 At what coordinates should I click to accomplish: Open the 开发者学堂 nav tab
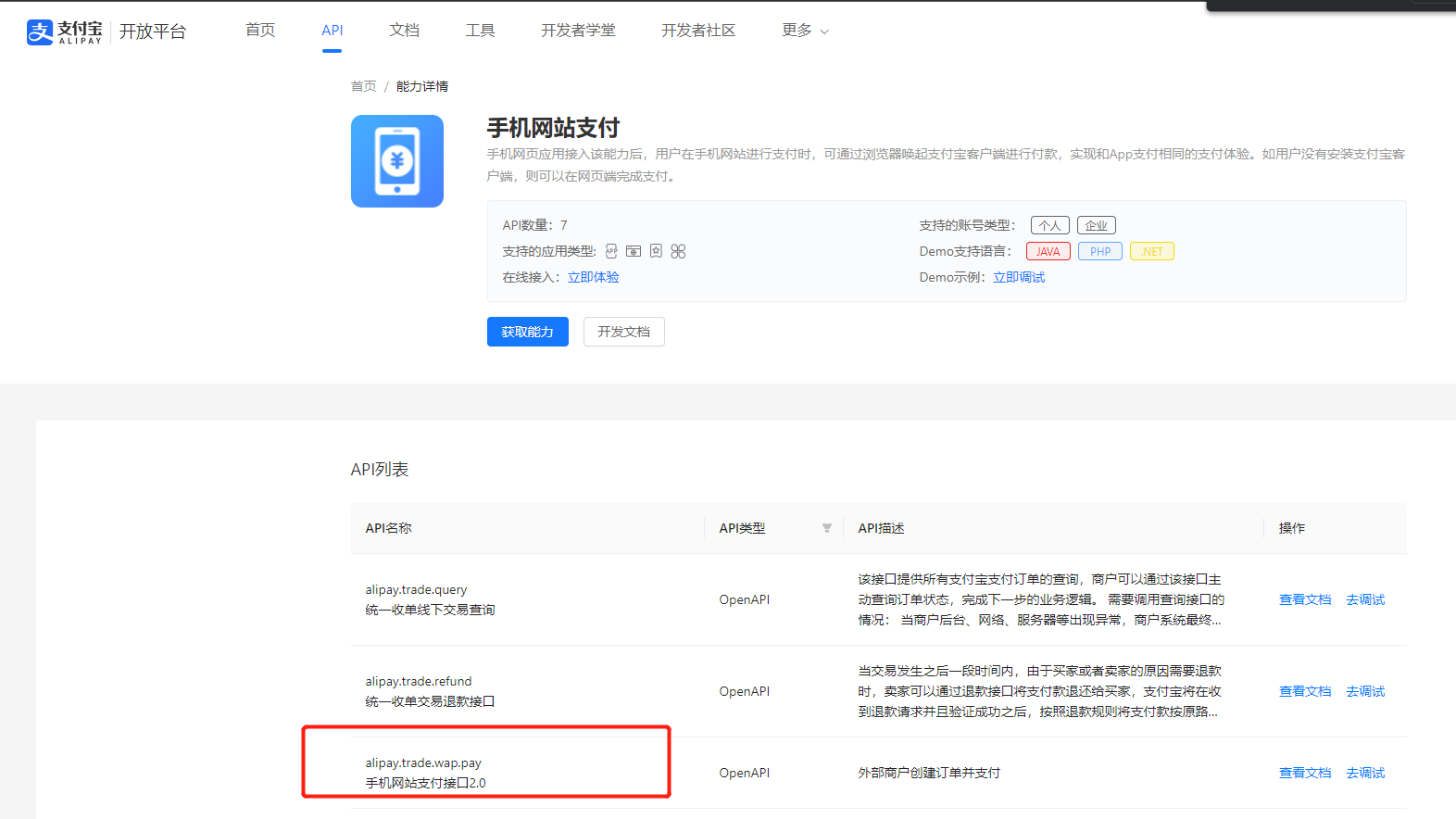pos(579,31)
